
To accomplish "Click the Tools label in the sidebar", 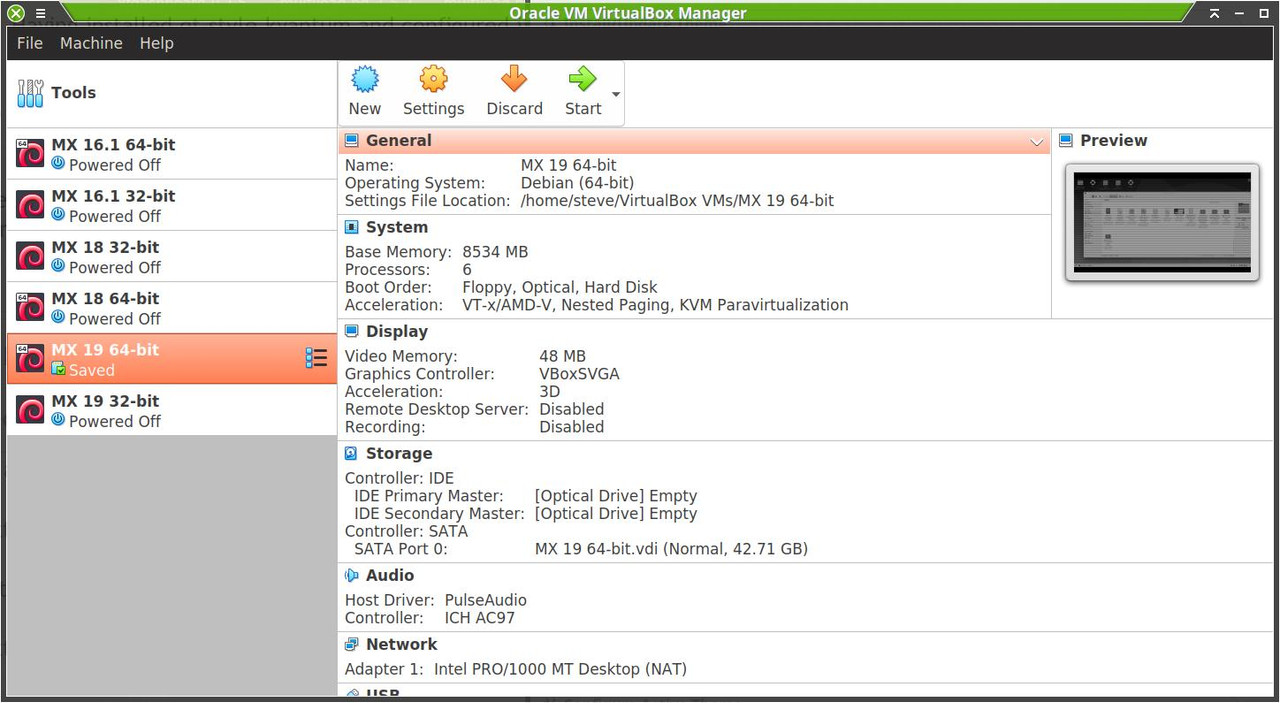I will click(x=74, y=93).
